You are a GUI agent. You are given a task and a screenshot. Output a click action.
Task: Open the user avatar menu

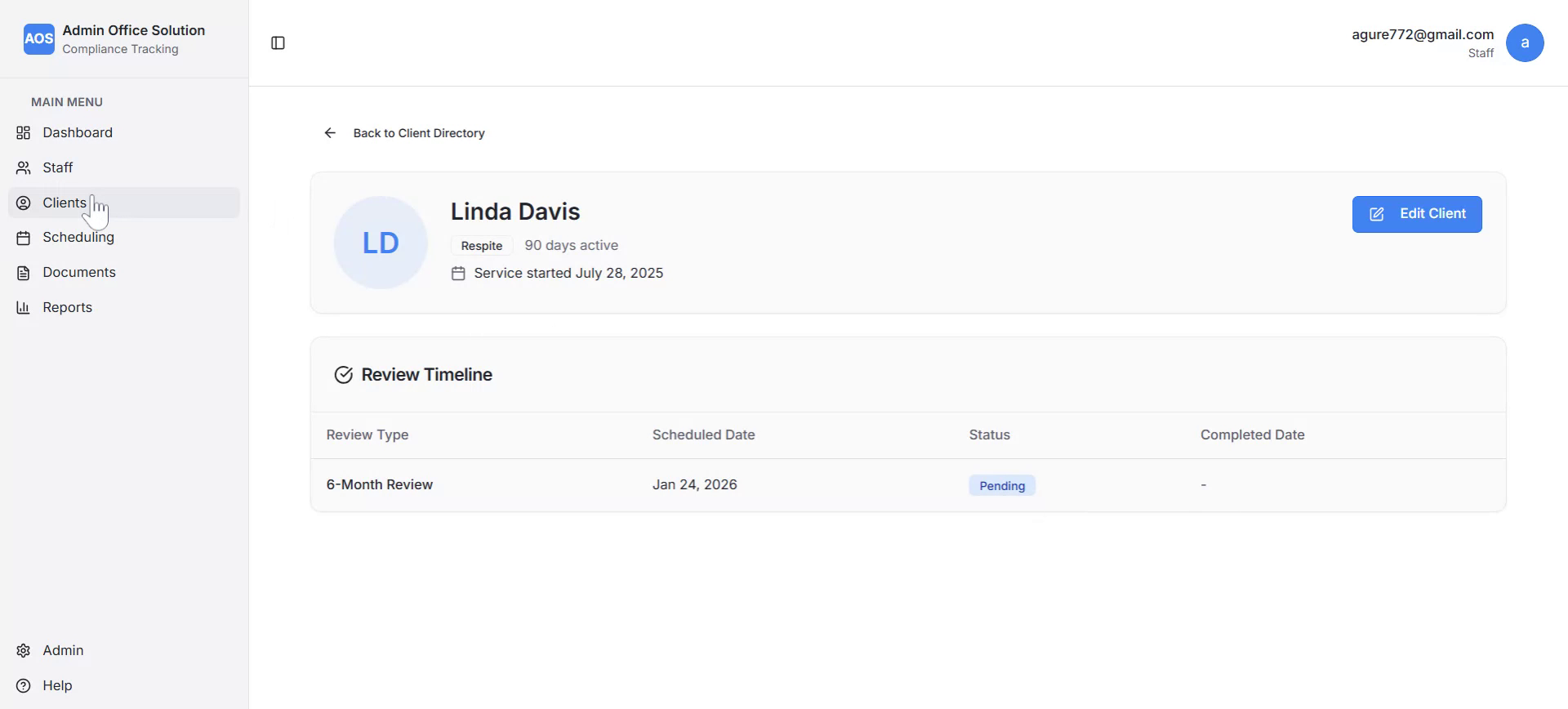pos(1524,43)
